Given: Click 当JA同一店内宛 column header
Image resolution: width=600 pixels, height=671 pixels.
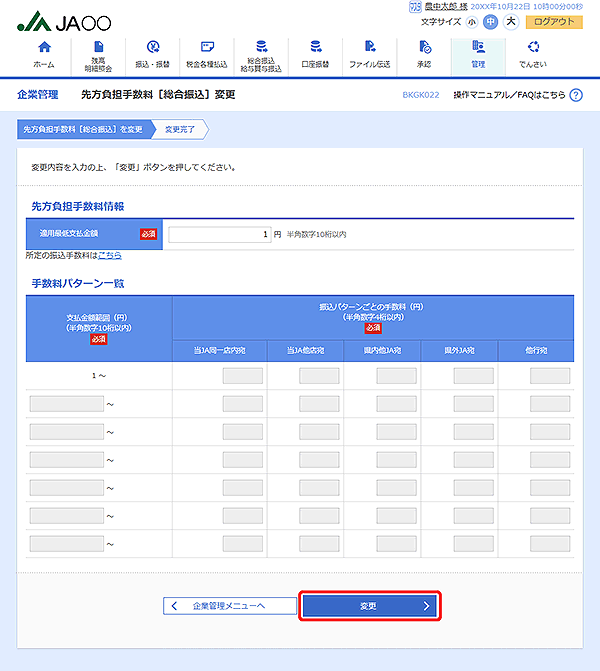Looking at the screenshot, I should (x=220, y=350).
